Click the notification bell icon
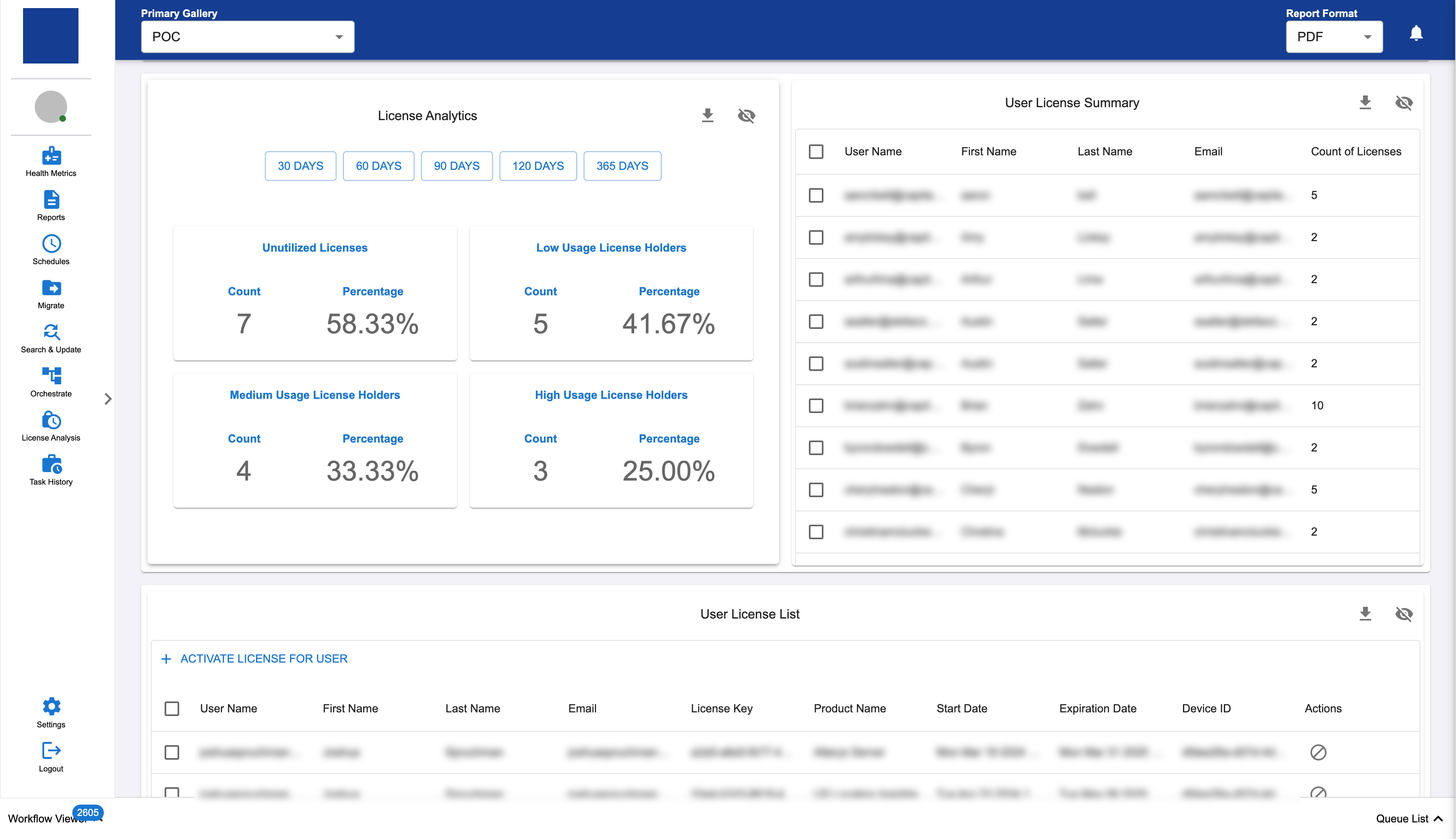 click(1416, 34)
